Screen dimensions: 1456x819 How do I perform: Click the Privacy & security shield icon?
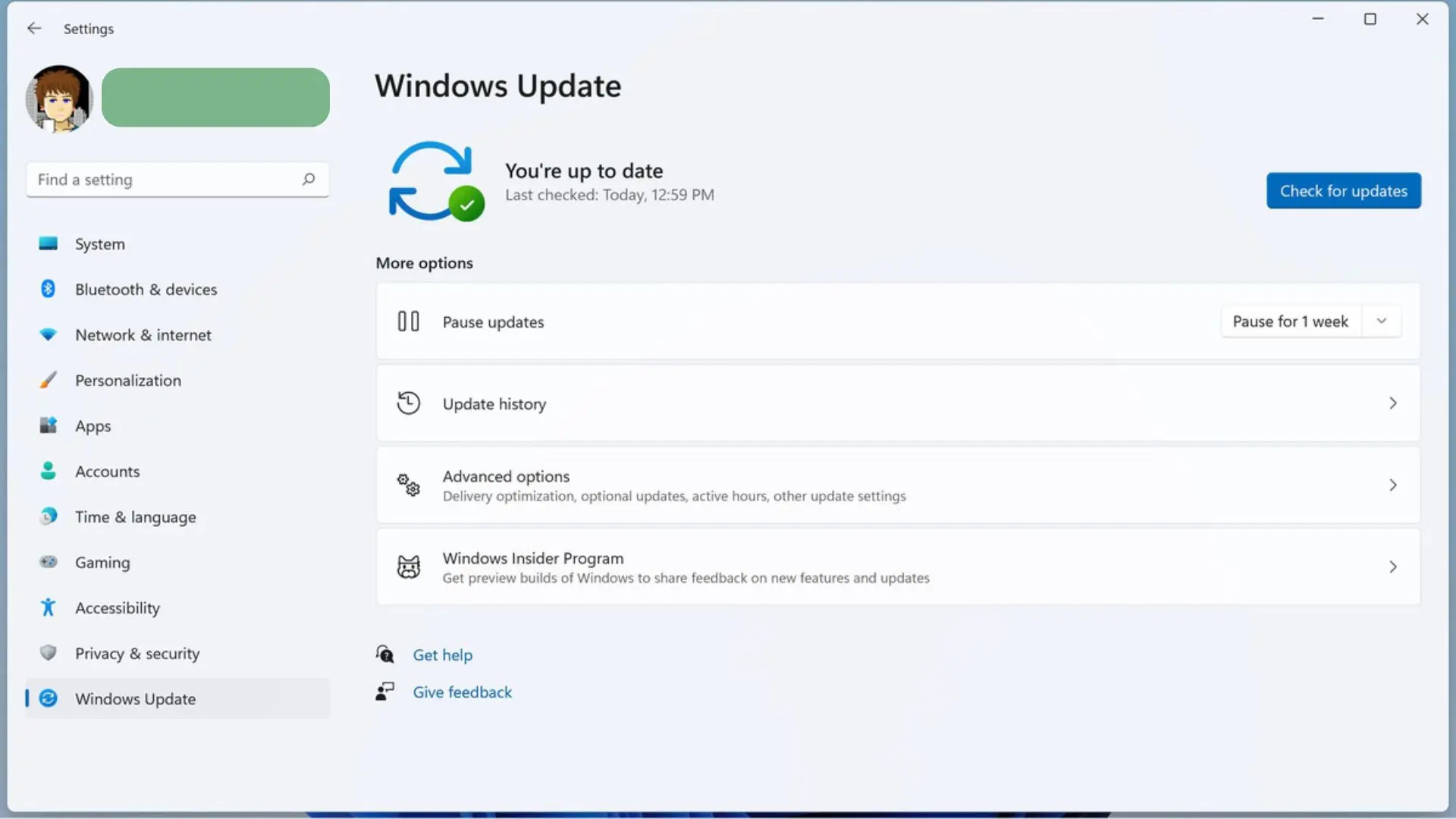48,653
